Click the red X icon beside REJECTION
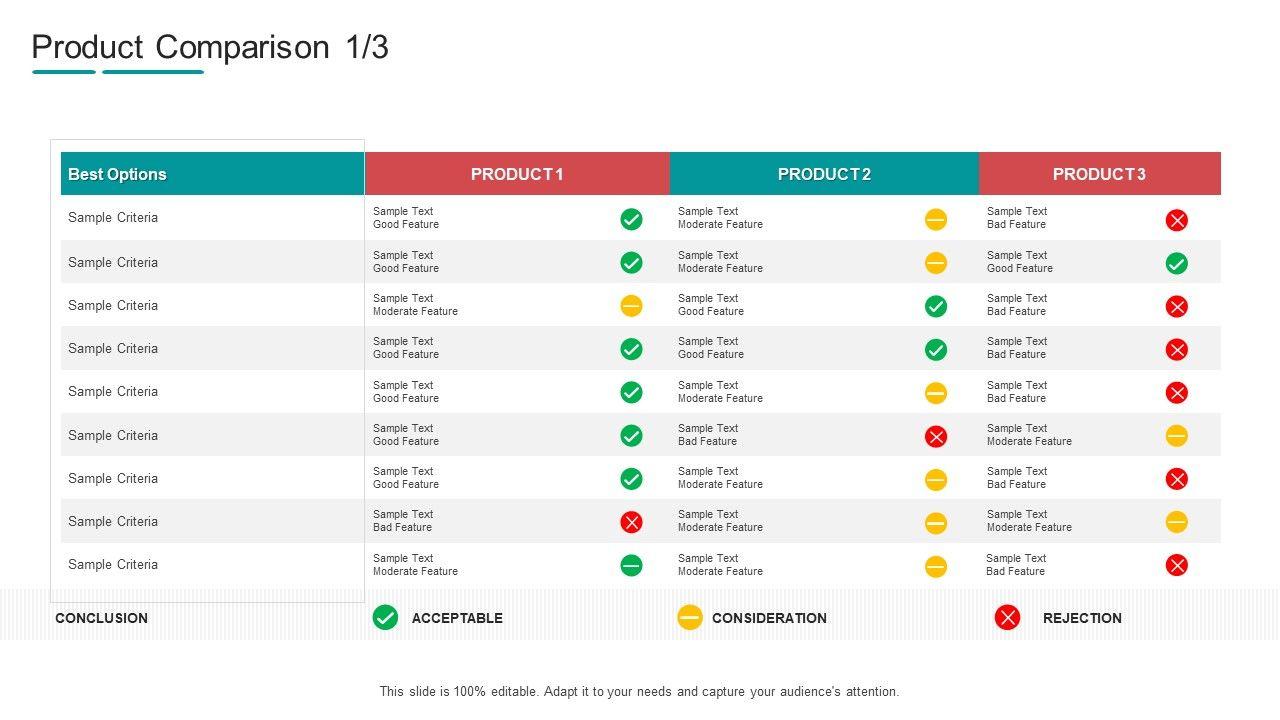This screenshot has width=1280, height=720. 1007,618
